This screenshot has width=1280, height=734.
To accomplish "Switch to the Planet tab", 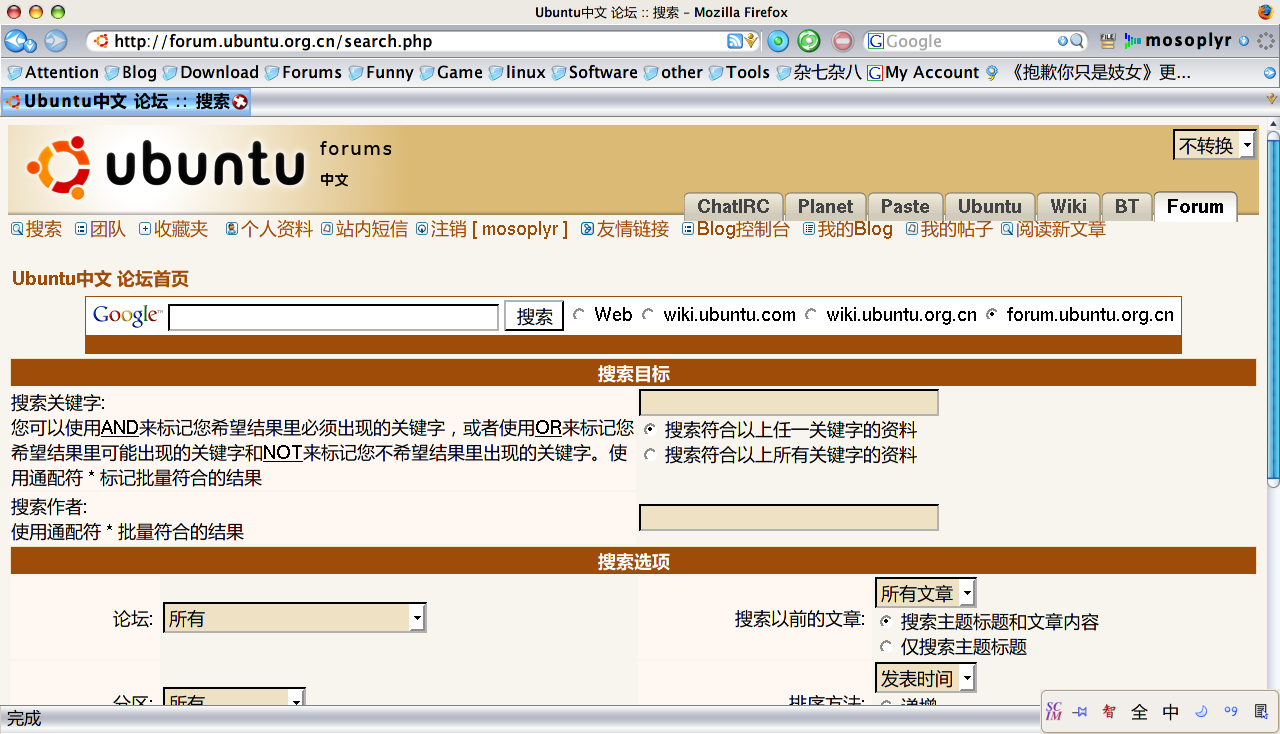I will pos(825,207).
